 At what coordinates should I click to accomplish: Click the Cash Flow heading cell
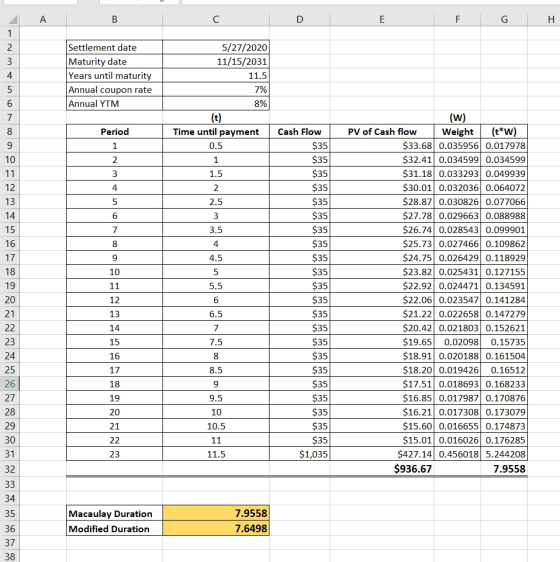pyautogui.click(x=300, y=132)
